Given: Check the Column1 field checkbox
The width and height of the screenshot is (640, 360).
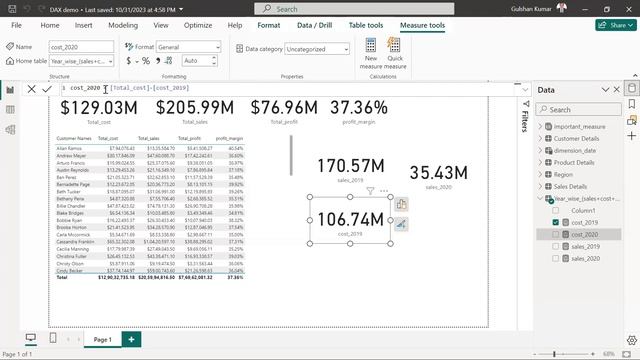Looking at the screenshot, I should pos(556,211).
